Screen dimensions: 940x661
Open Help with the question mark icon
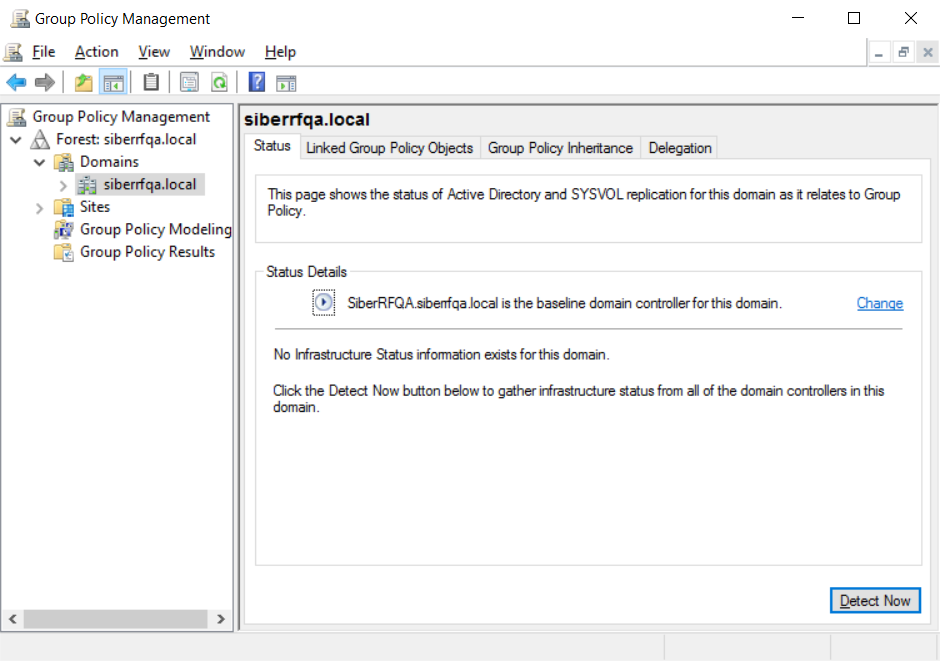tap(257, 83)
